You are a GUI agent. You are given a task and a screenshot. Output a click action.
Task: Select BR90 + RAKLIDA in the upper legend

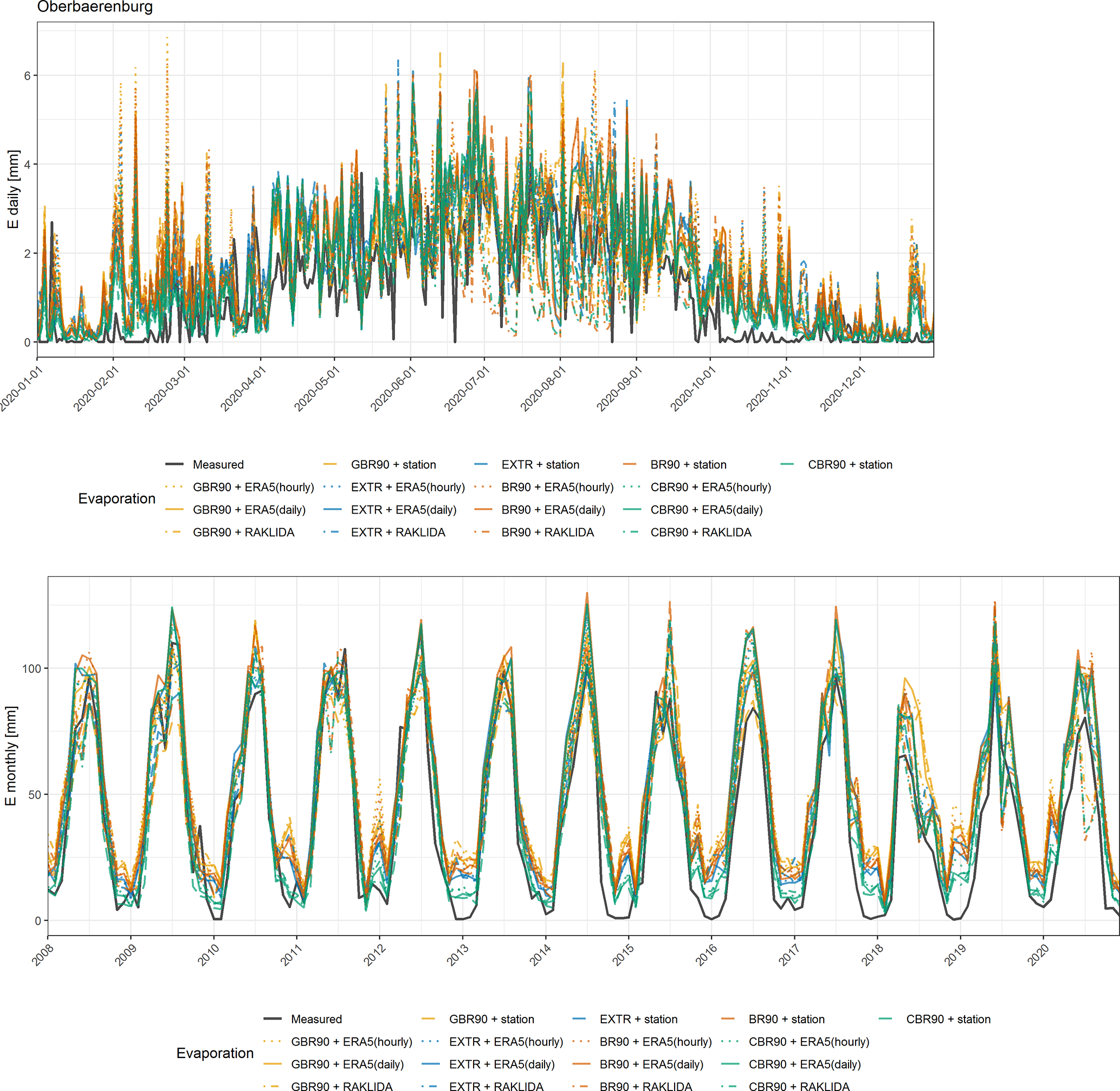click(x=547, y=532)
